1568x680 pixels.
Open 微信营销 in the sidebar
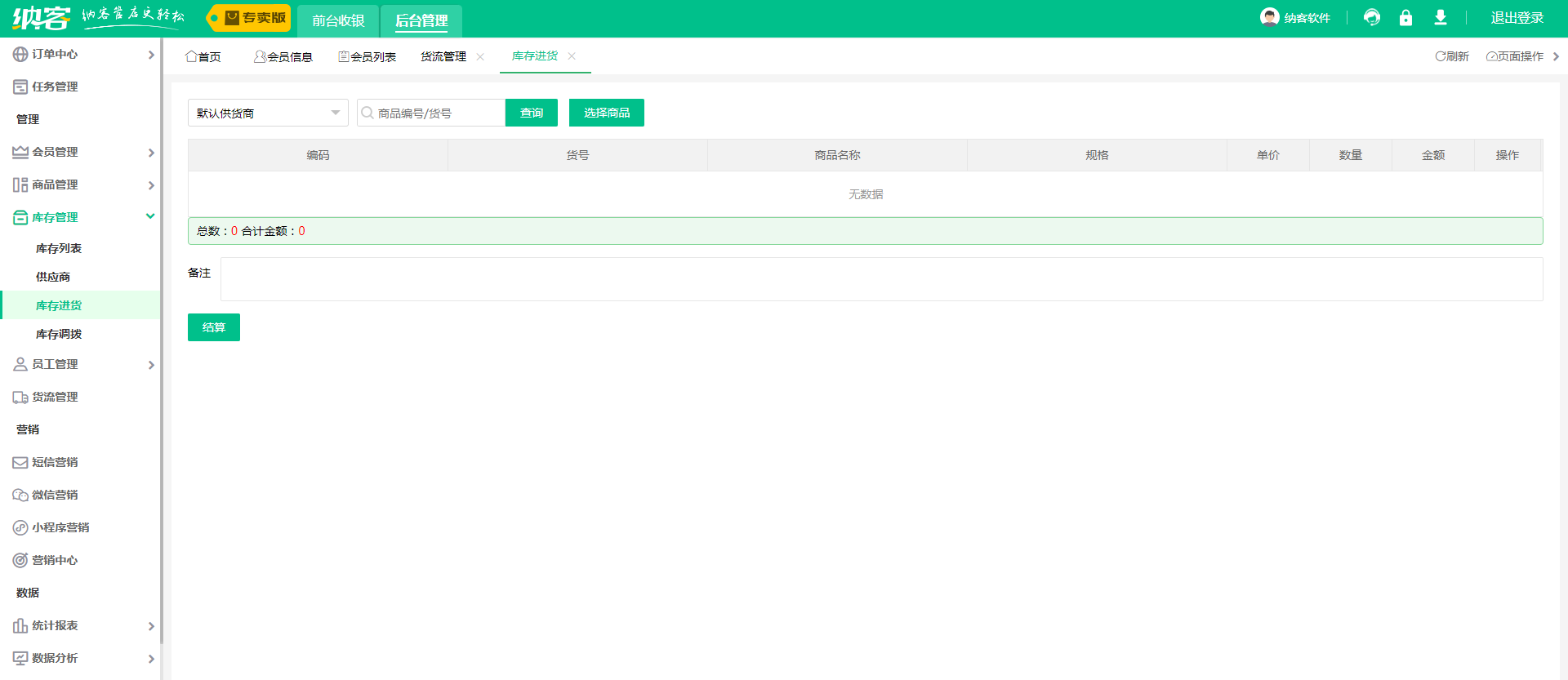55,495
